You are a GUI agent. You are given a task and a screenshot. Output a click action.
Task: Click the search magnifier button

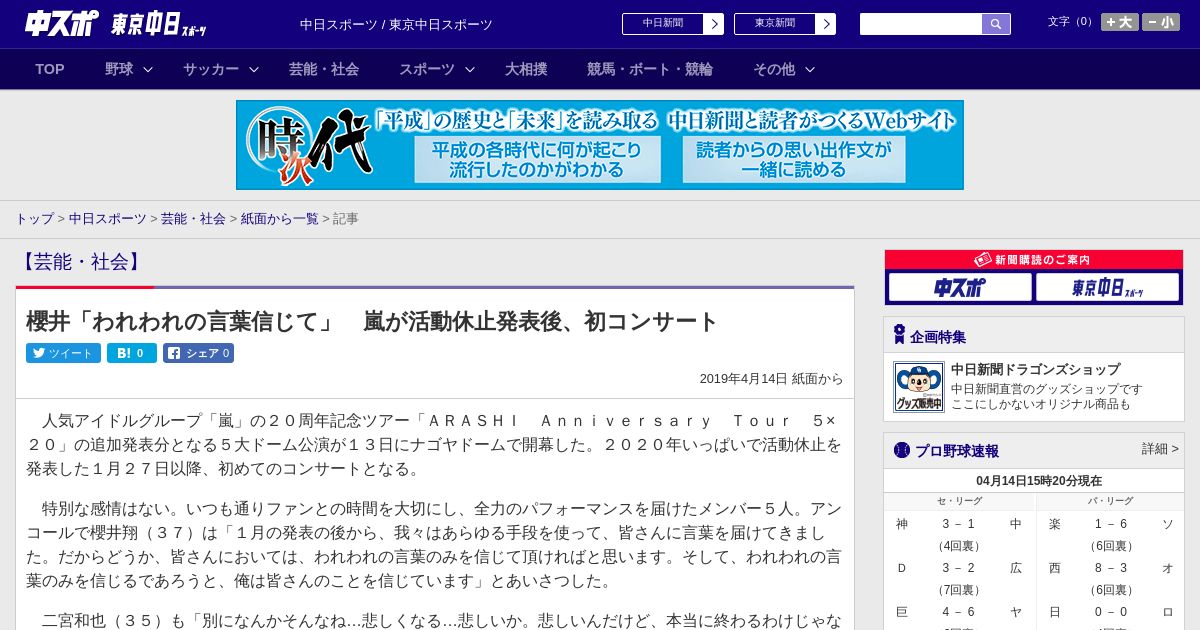pyautogui.click(x=996, y=24)
